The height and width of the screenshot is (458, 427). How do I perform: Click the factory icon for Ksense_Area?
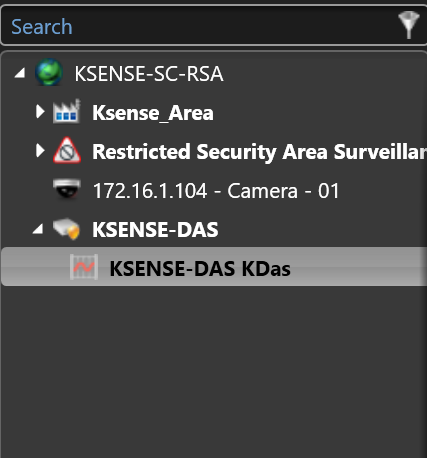click(x=67, y=111)
